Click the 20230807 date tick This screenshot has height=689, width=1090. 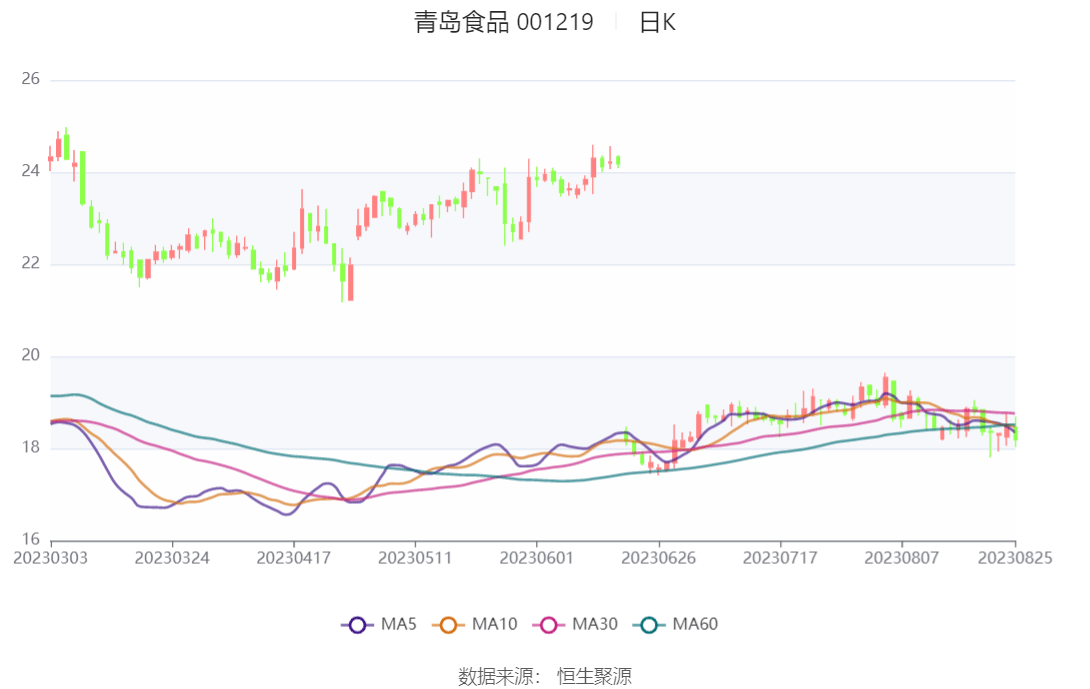tap(901, 558)
